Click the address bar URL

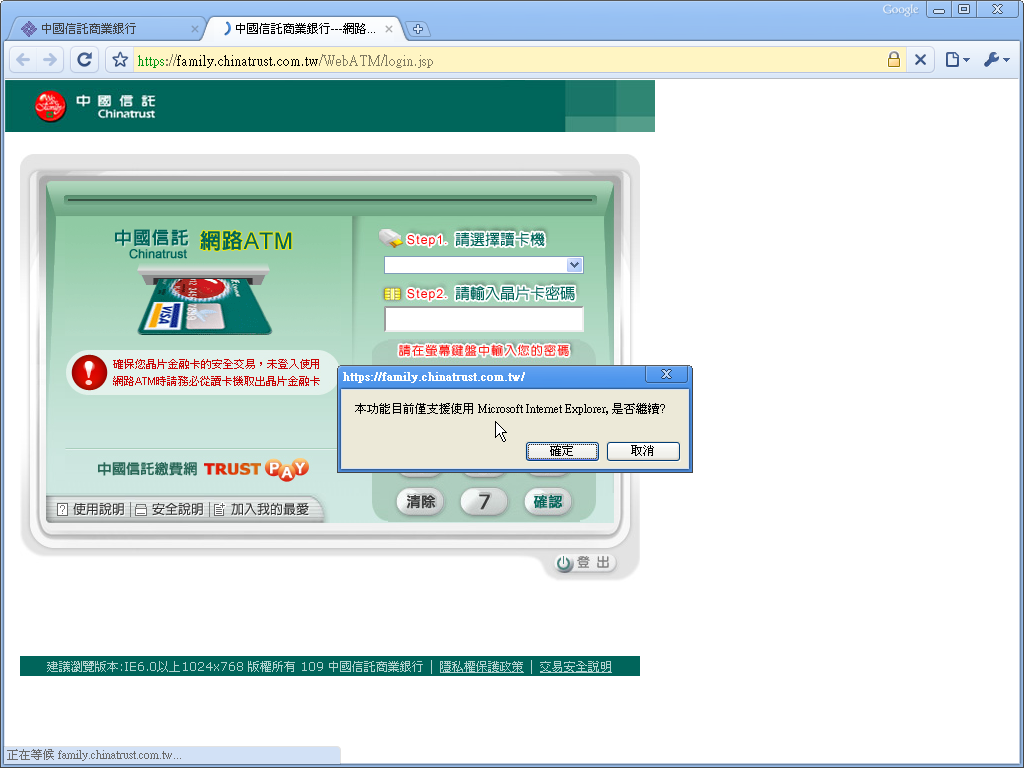[x=285, y=61]
